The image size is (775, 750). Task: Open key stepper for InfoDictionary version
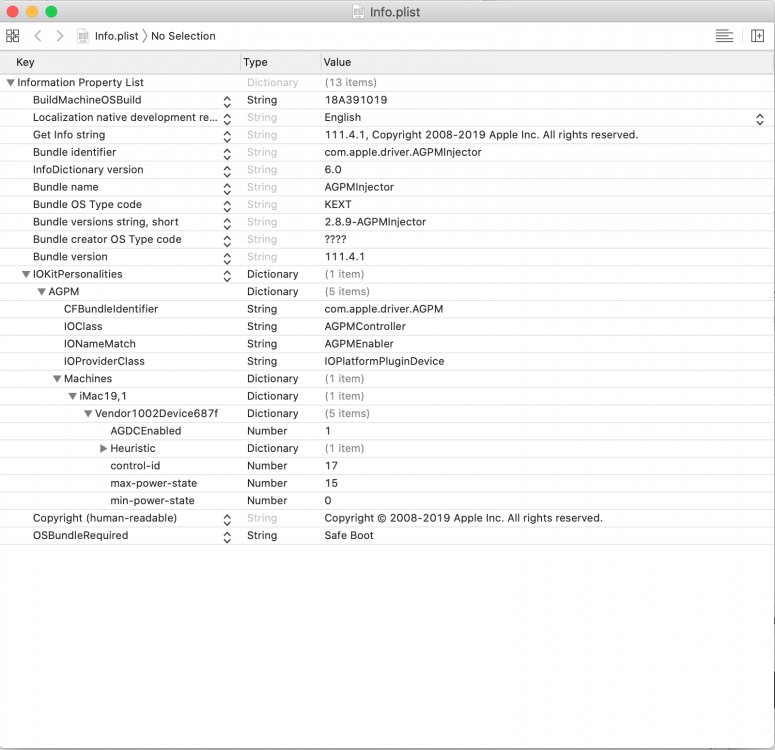[x=227, y=172]
